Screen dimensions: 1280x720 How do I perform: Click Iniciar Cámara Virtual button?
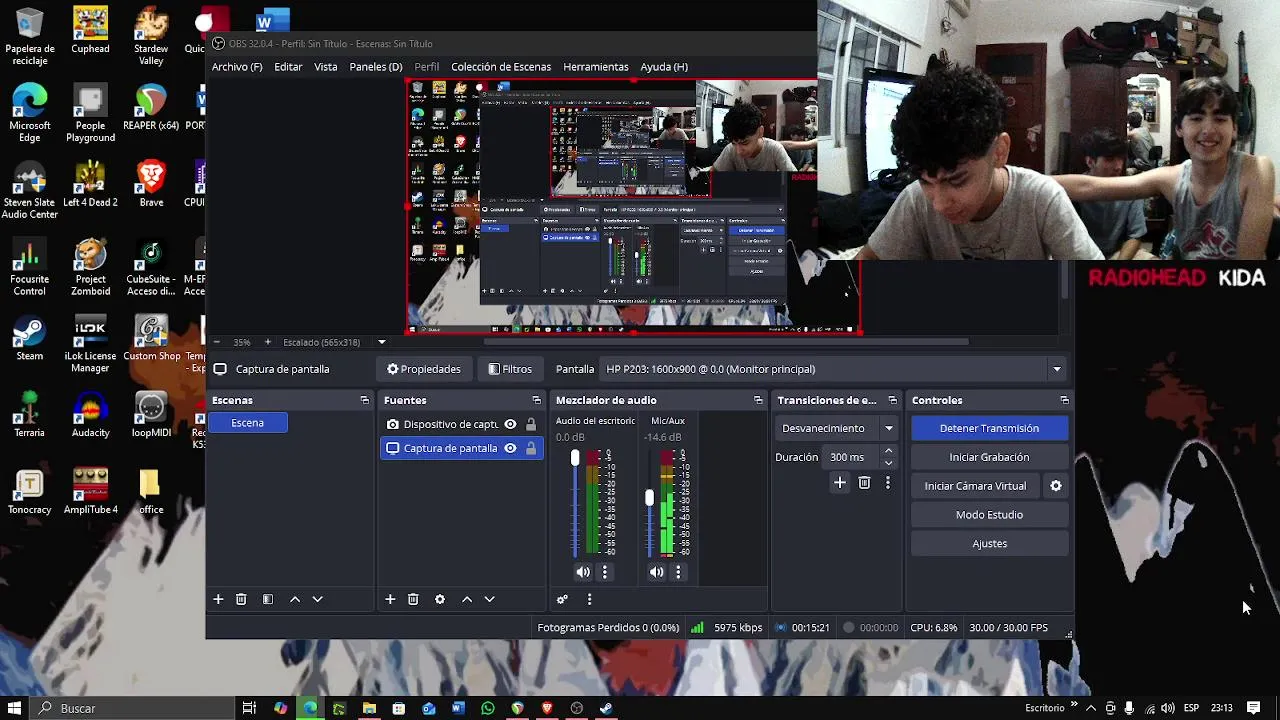(975, 486)
